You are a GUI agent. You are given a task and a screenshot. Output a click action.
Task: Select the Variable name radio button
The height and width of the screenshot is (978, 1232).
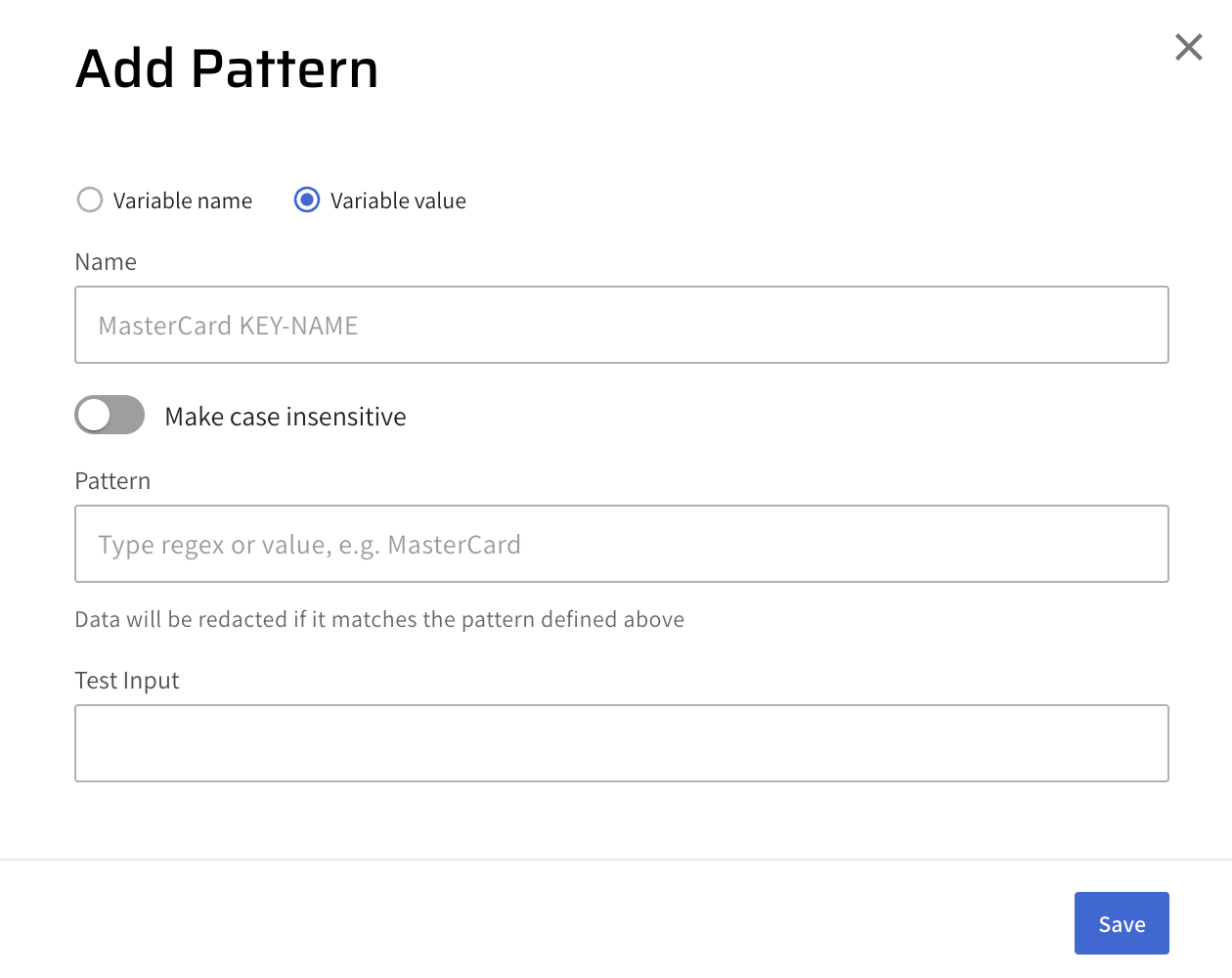click(x=90, y=200)
